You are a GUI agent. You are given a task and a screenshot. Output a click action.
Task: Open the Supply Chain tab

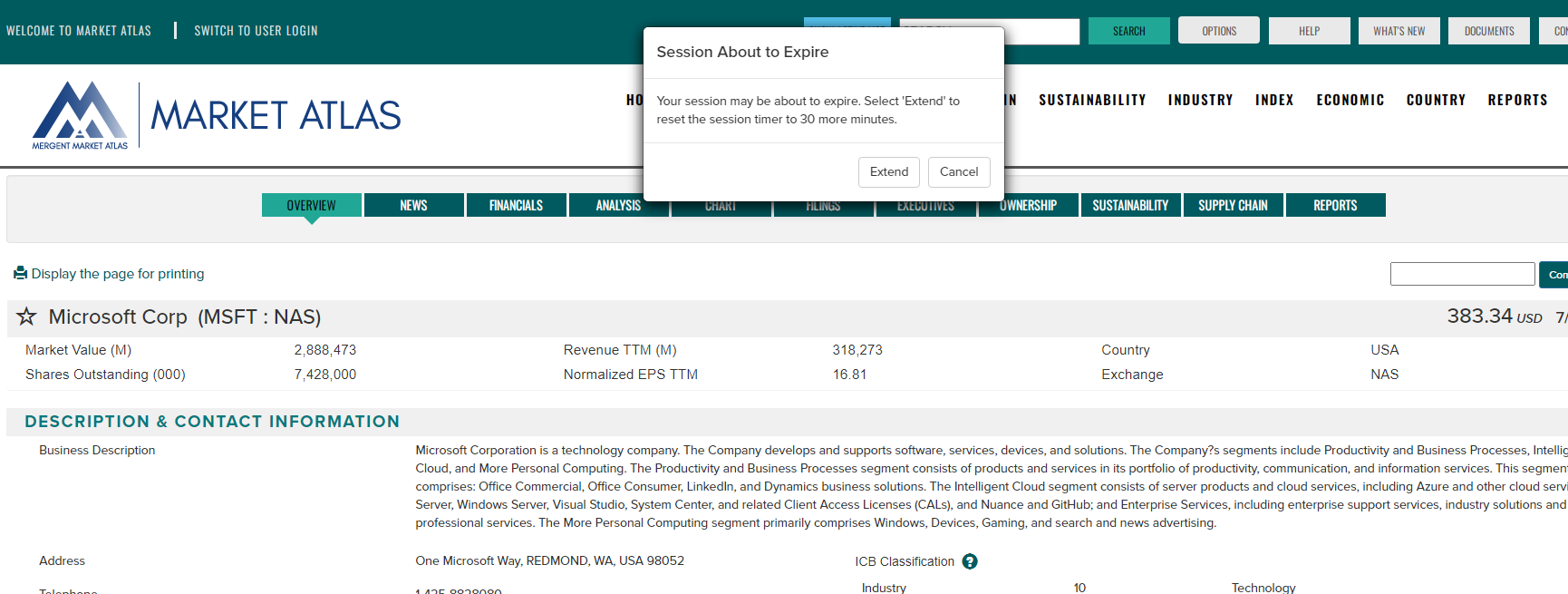[x=1234, y=205]
